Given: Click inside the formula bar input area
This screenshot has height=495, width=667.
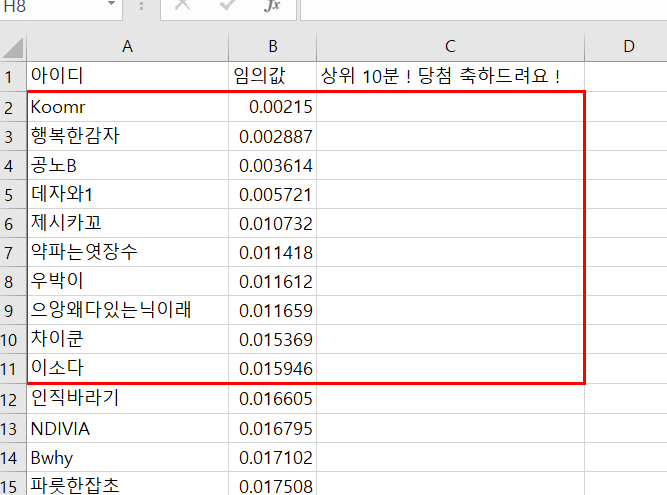Looking at the screenshot, I should (x=480, y=7).
